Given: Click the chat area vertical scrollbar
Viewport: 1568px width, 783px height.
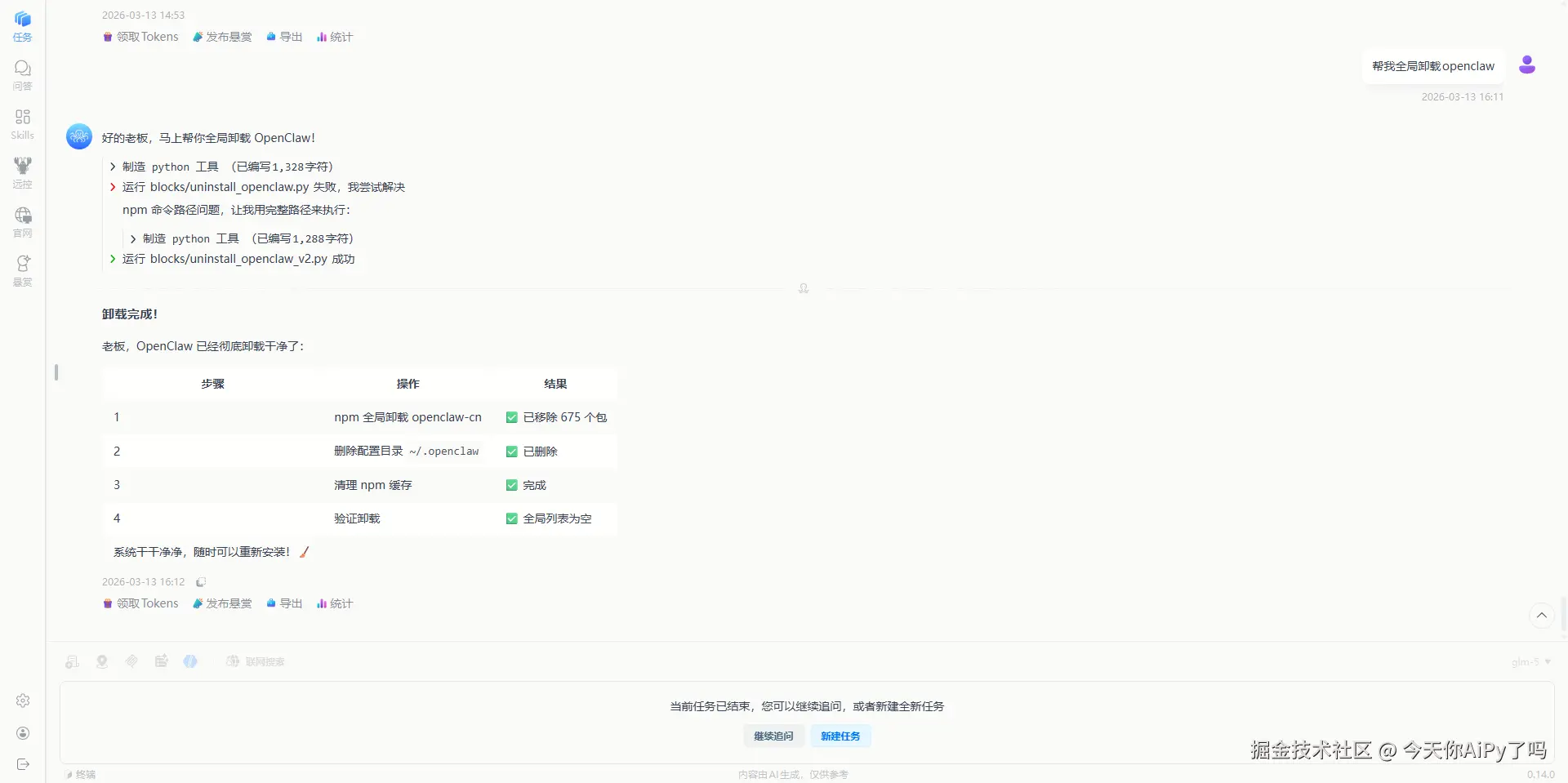Looking at the screenshot, I should click(1564, 614).
